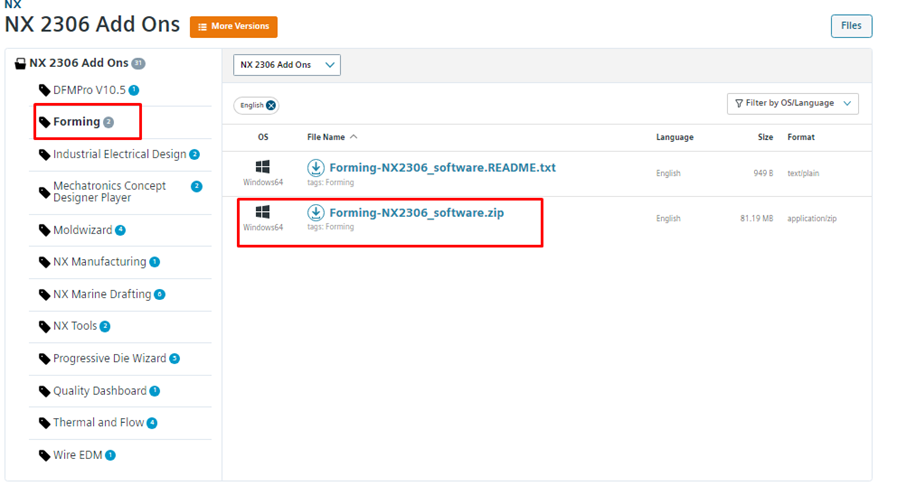The image size is (897, 495).
Task: Click tag icon beside Quality Dashboard
Action: coord(45,391)
